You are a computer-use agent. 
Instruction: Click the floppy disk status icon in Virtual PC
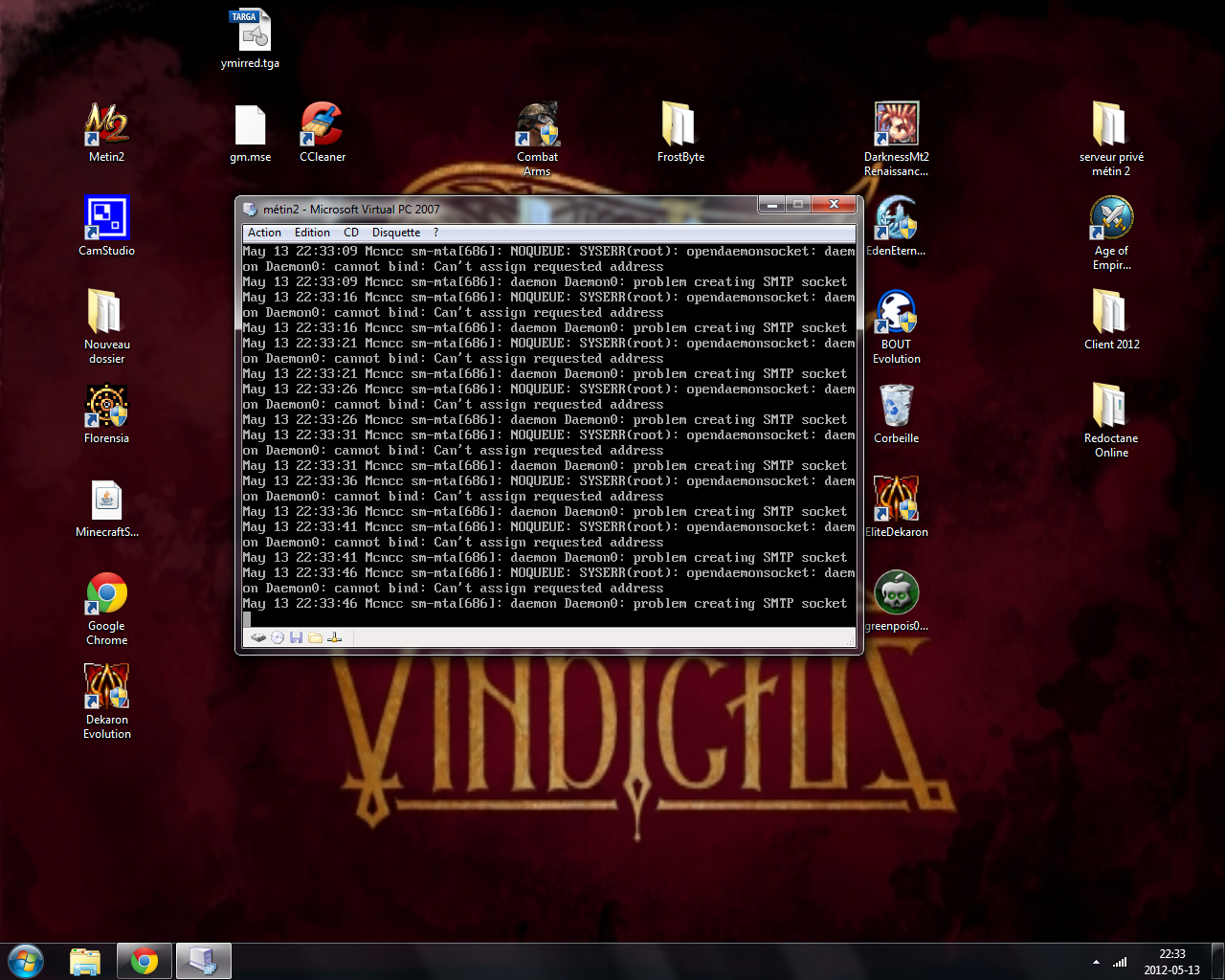coord(297,637)
